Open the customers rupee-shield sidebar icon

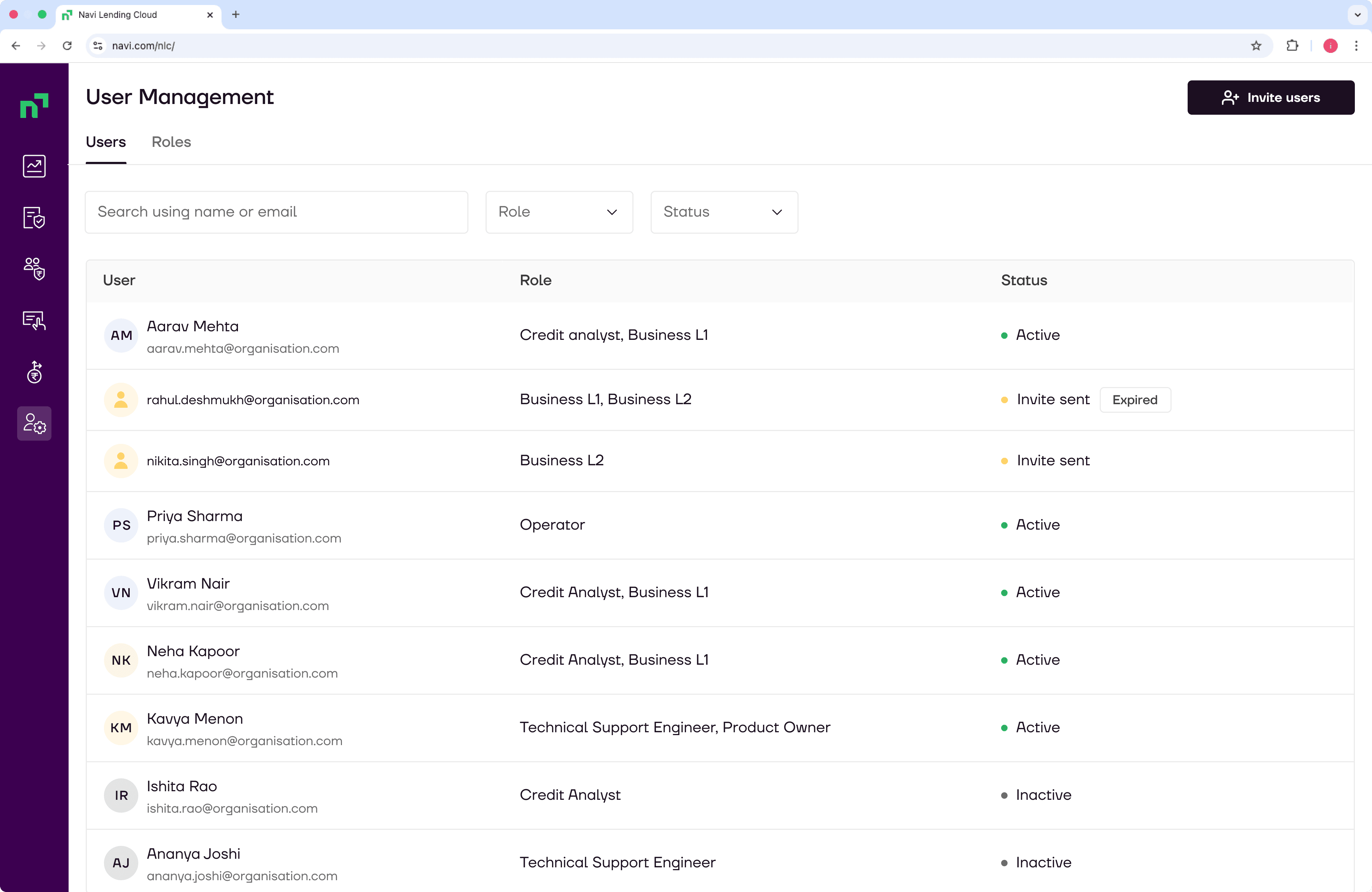pos(34,269)
